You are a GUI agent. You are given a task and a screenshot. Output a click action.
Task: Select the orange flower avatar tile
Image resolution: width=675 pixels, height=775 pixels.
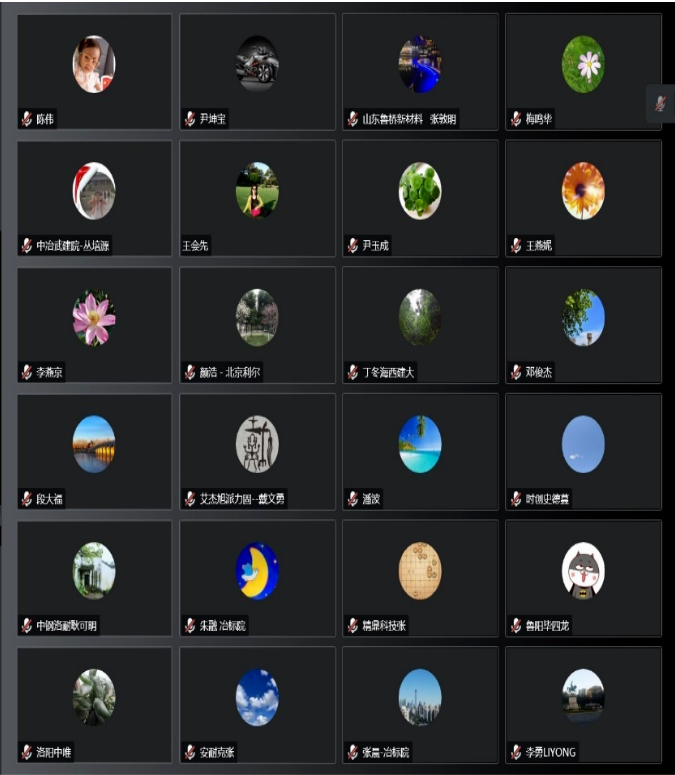(583, 191)
